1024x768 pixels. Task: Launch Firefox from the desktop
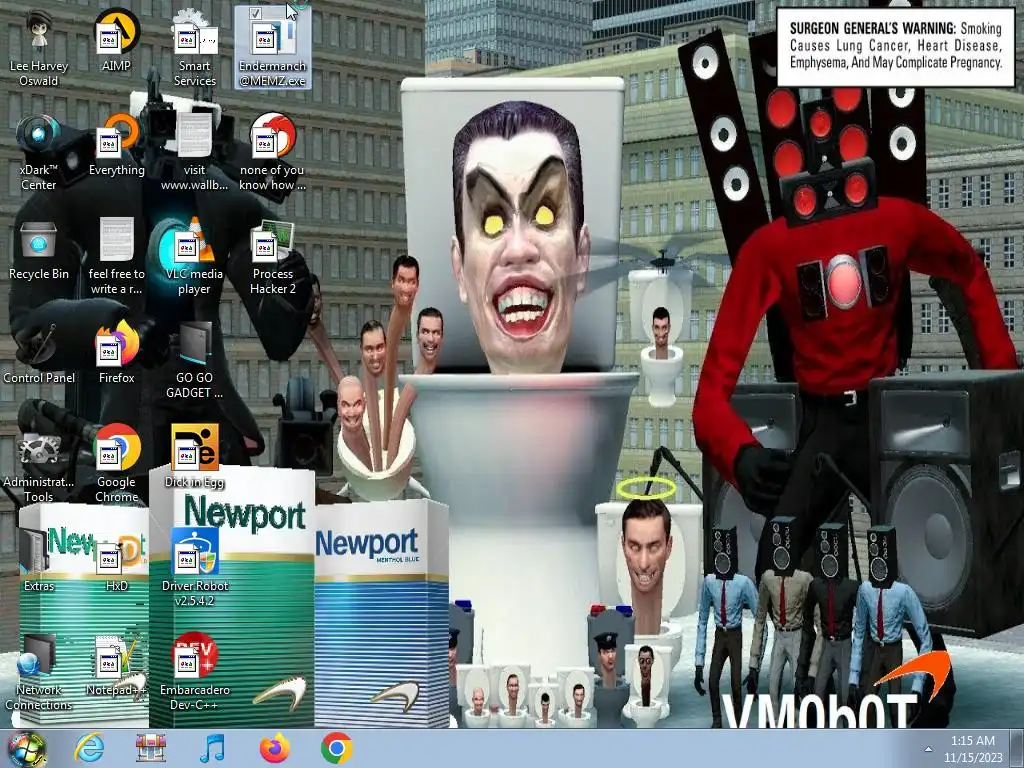116,353
